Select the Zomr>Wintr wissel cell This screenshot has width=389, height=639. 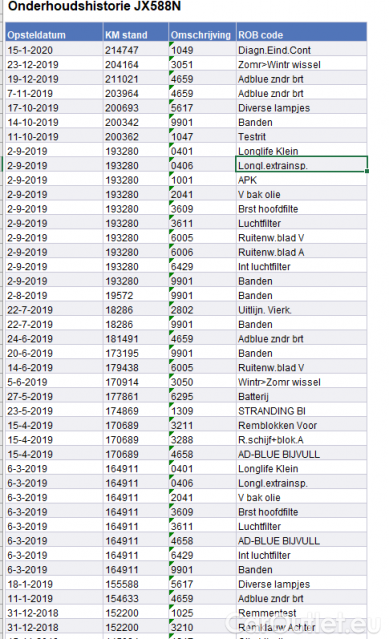(301, 64)
